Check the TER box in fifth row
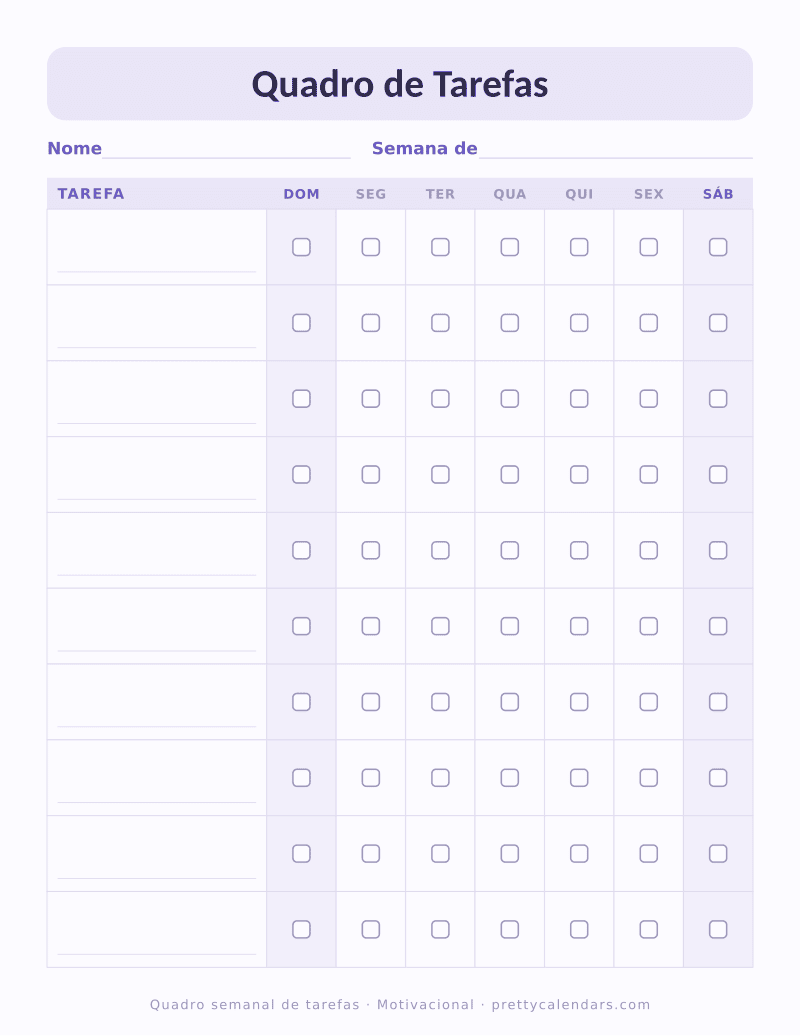 (440, 550)
